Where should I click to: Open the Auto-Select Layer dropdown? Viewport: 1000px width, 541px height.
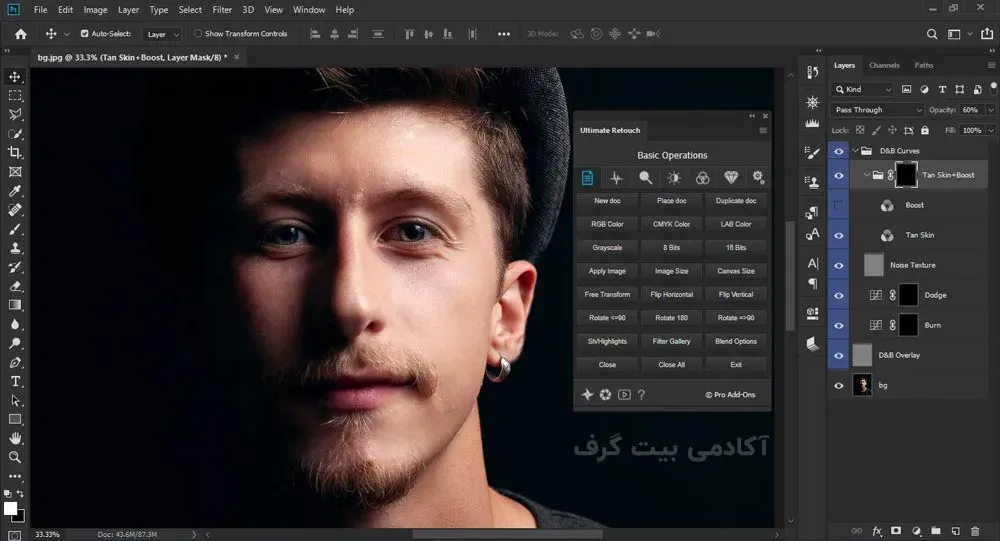click(163, 34)
